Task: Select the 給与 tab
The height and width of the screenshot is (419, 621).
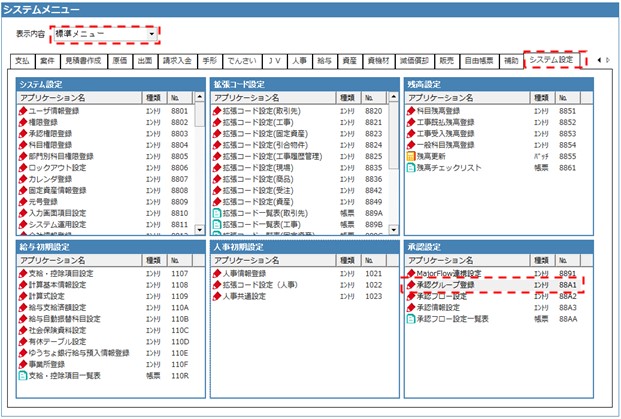Action: click(322, 61)
